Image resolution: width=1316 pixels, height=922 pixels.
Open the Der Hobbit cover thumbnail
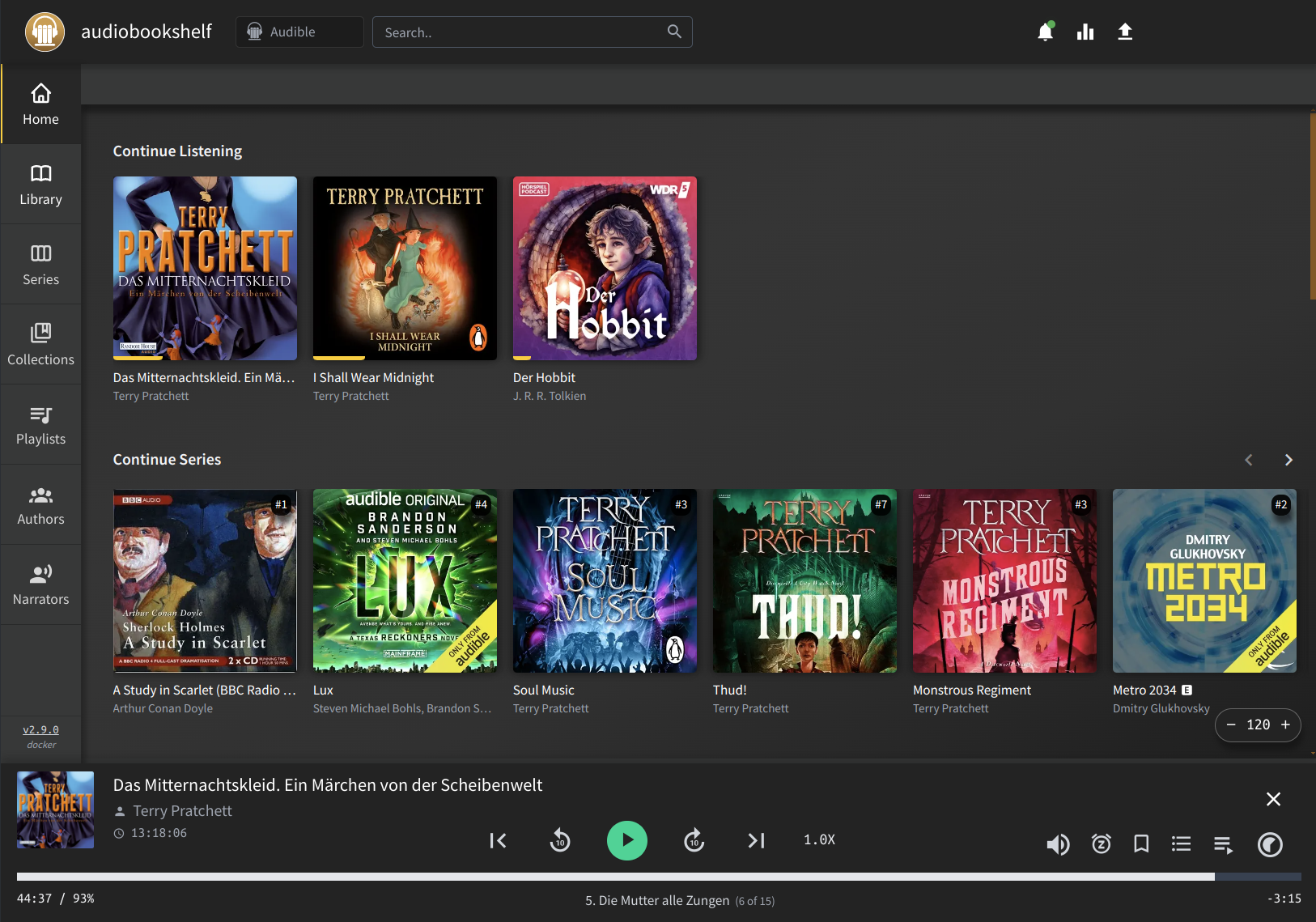tap(605, 268)
